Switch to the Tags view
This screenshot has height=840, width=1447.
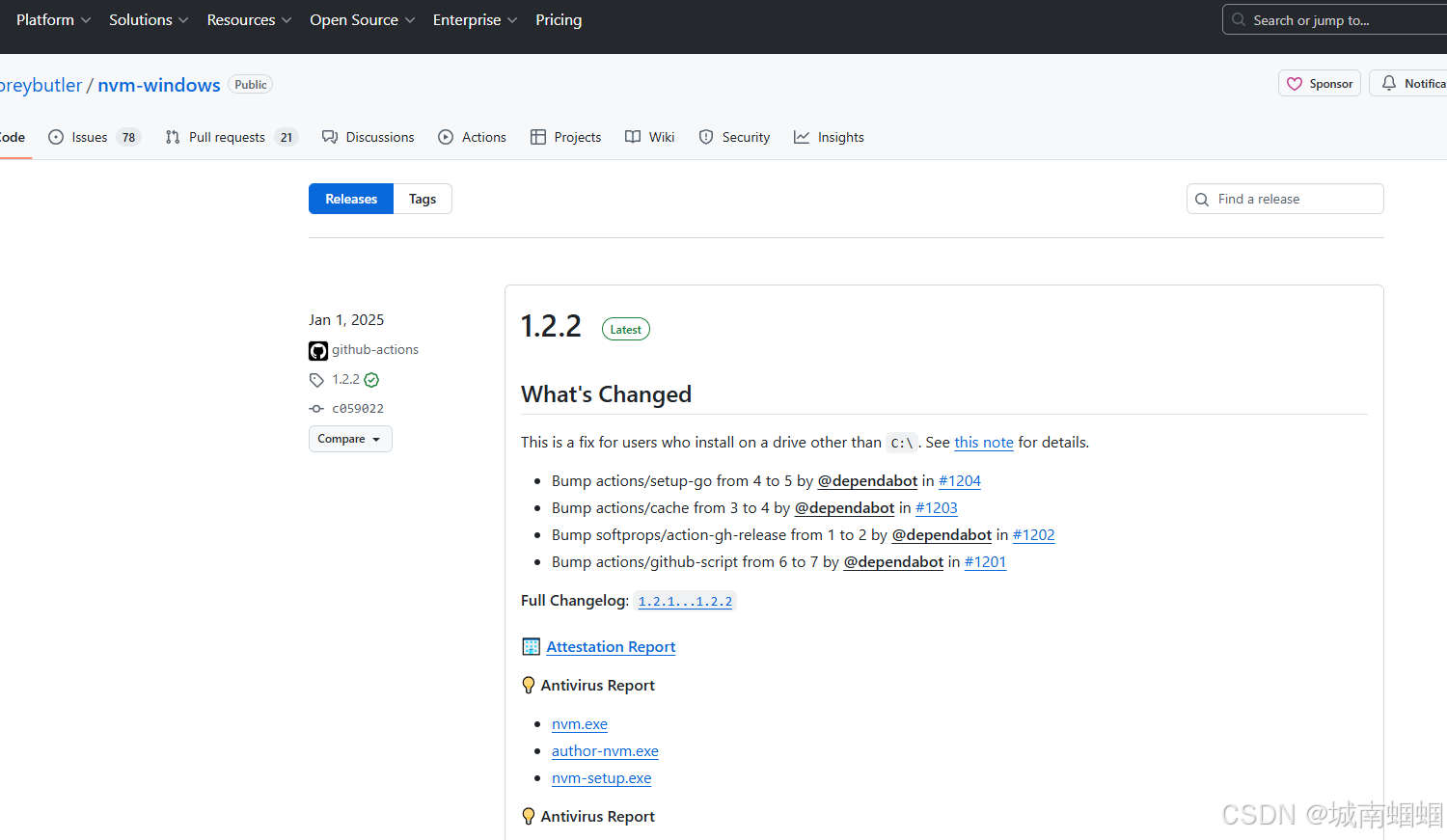pos(423,199)
